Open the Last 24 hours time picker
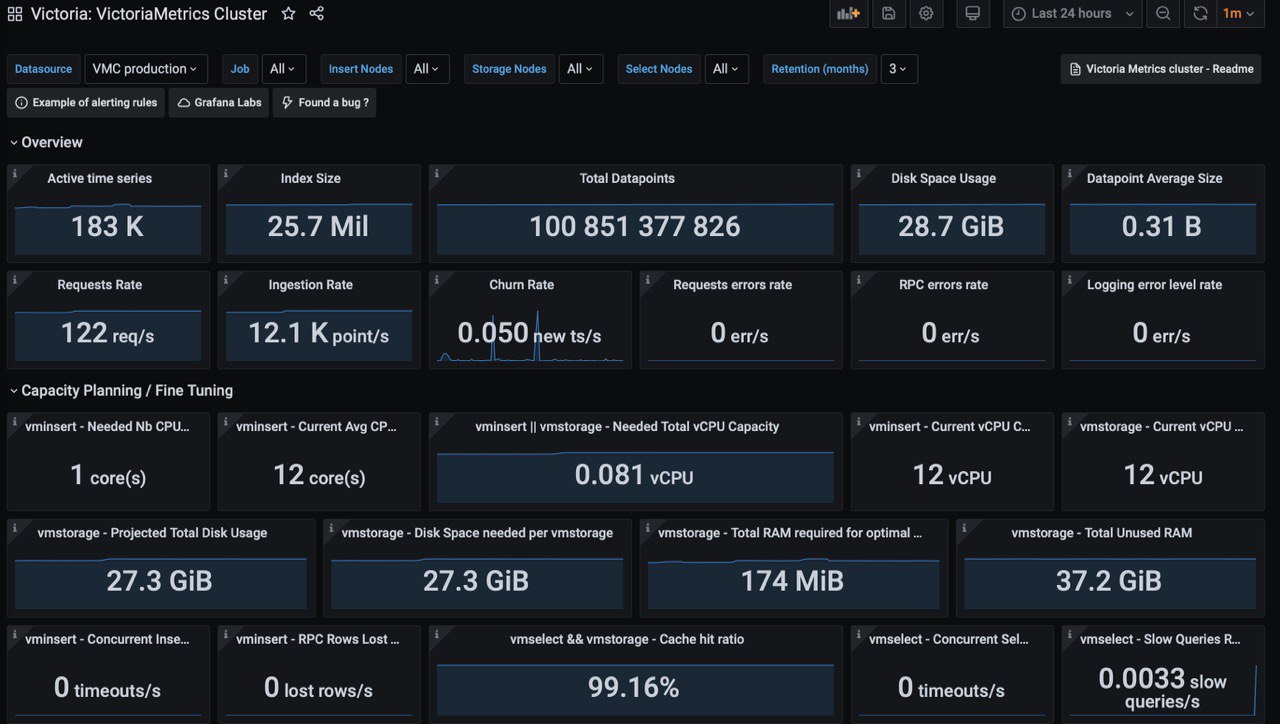Viewport: 1280px width, 724px height. pyautogui.click(x=1073, y=14)
